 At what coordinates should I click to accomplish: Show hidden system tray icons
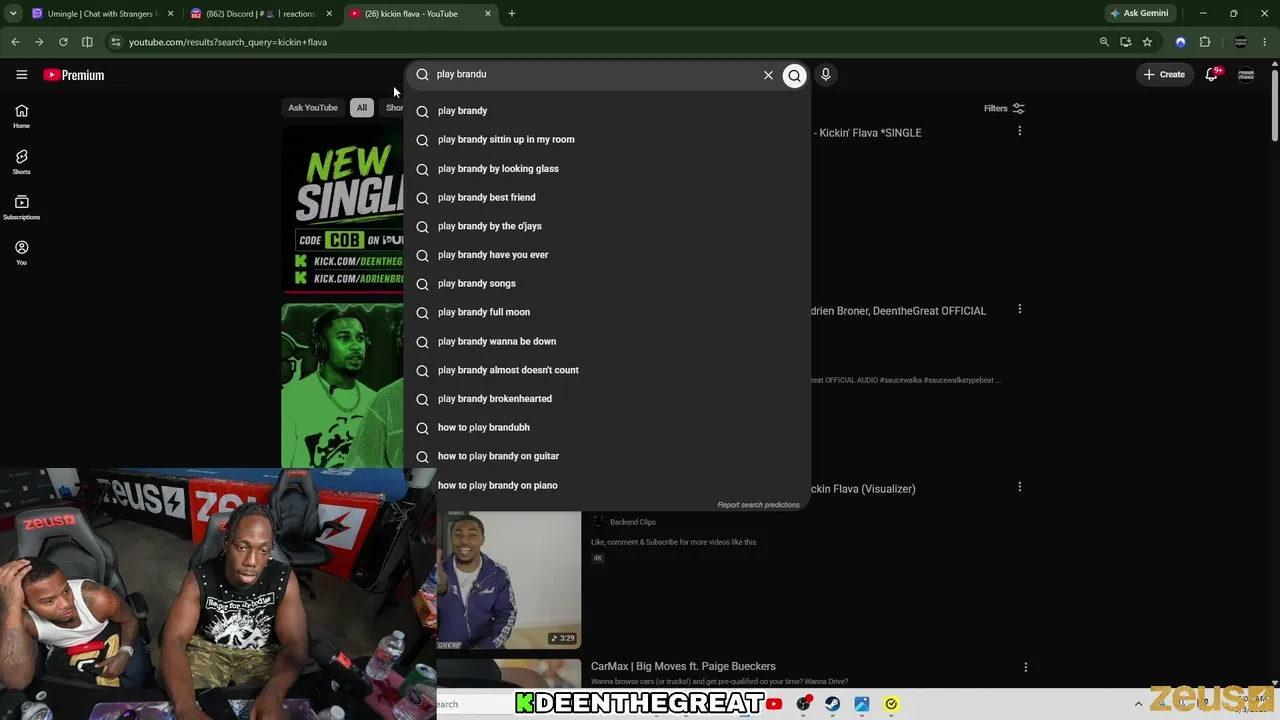[x=1137, y=704]
